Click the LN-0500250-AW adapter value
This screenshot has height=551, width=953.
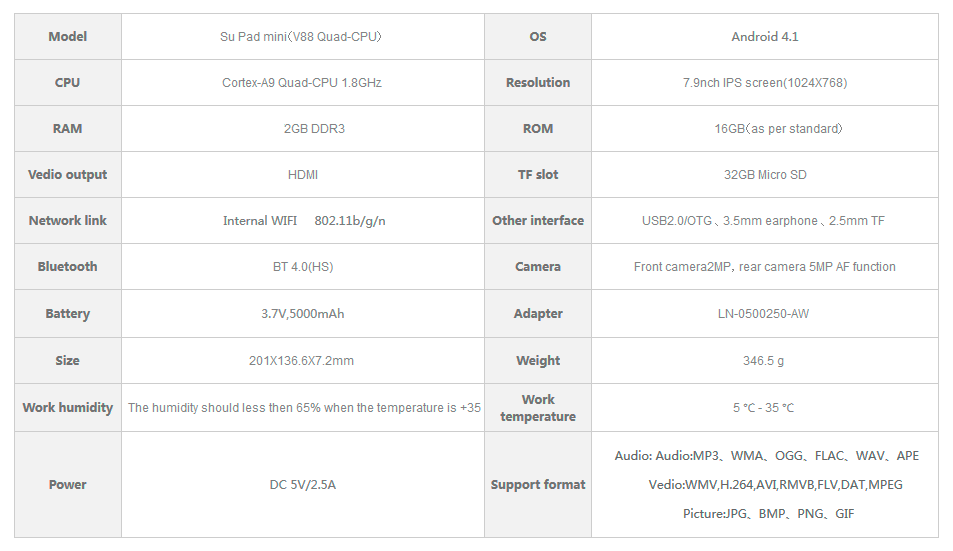click(x=763, y=314)
